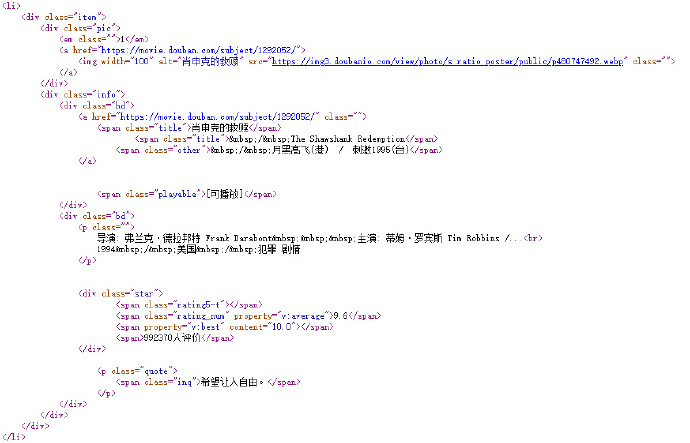Click the director line Frank Darabont
Image resolution: width=690 pixels, height=443 pixels.
tap(319, 238)
